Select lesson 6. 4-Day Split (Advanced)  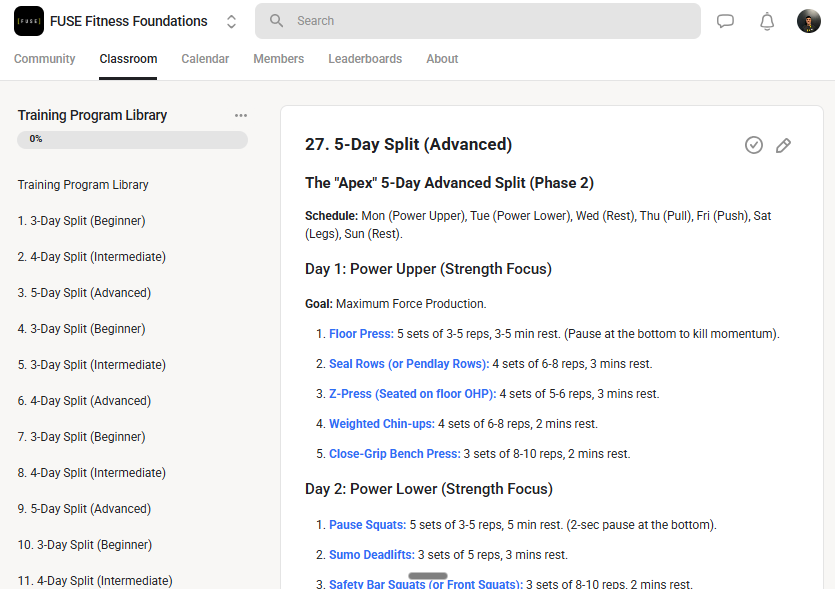tap(84, 401)
